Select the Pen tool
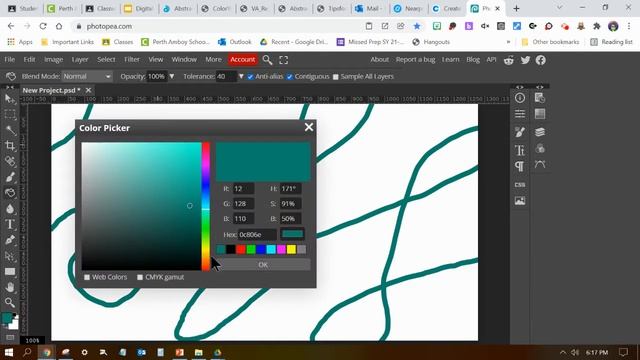The height and width of the screenshot is (360, 640). (10, 240)
